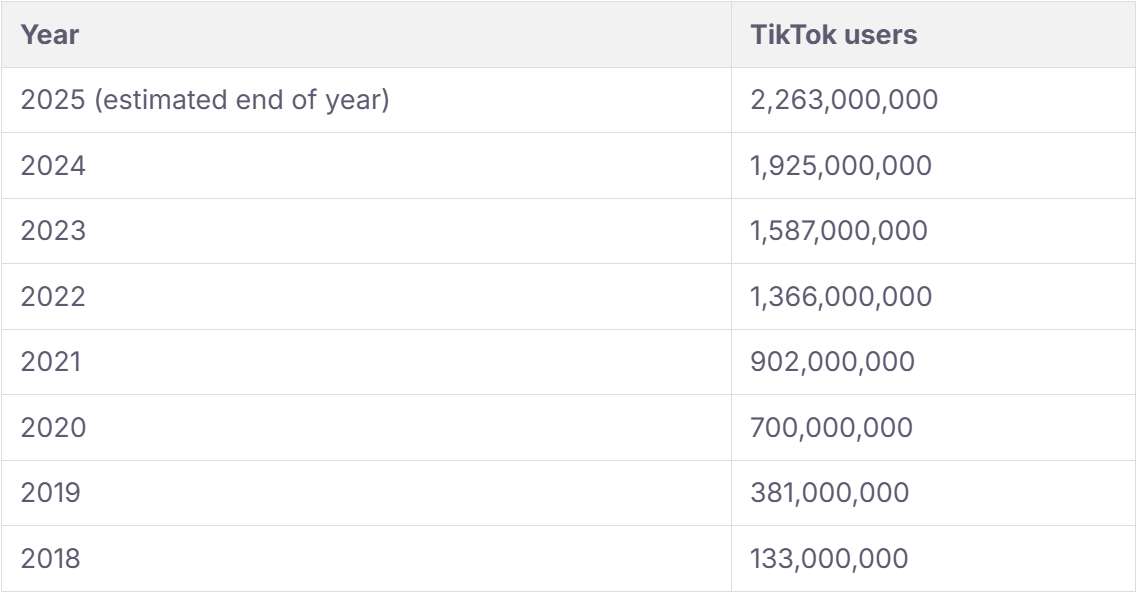Click the 1,366,000,000 users value
1137x593 pixels.
[x=841, y=297]
